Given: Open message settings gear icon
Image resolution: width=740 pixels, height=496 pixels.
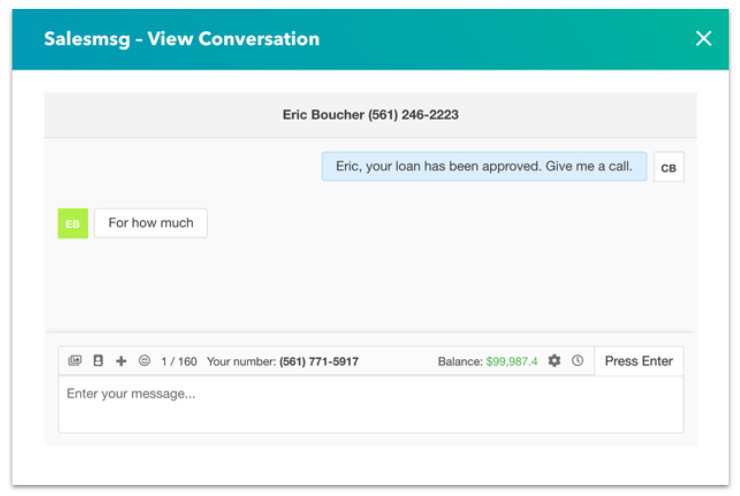Looking at the screenshot, I should pos(555,361).
